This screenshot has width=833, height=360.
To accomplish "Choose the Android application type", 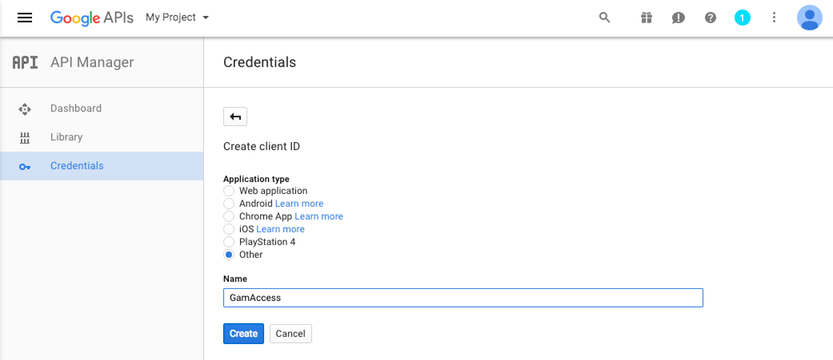I will 228,203.
